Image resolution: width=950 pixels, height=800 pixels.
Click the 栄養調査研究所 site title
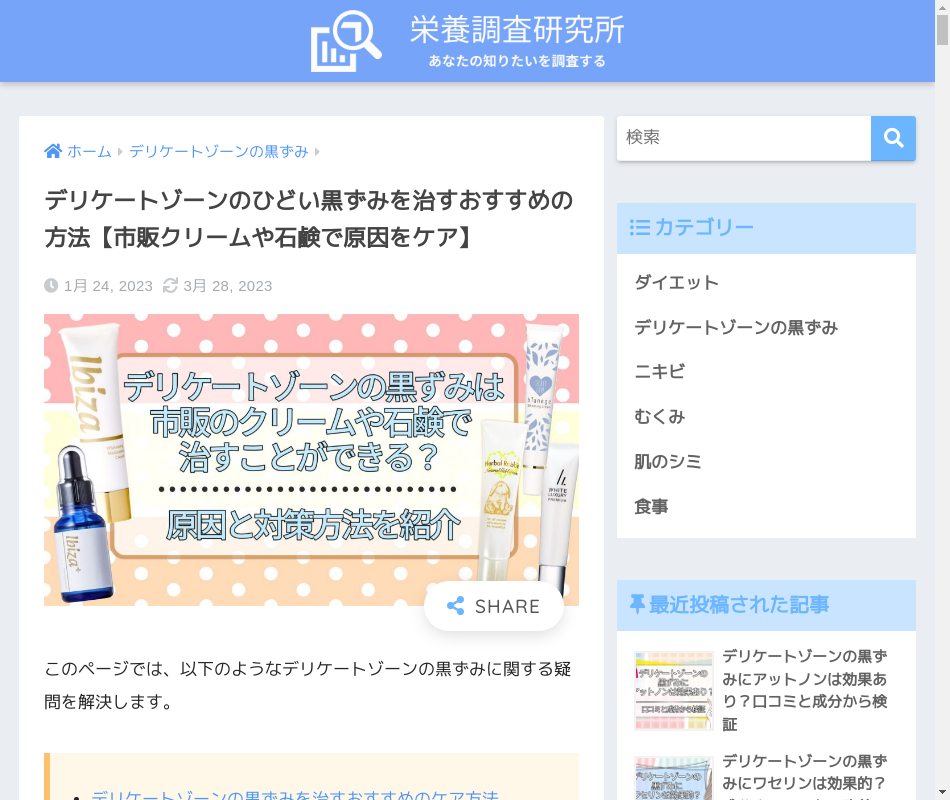click(x=517, y=30)
